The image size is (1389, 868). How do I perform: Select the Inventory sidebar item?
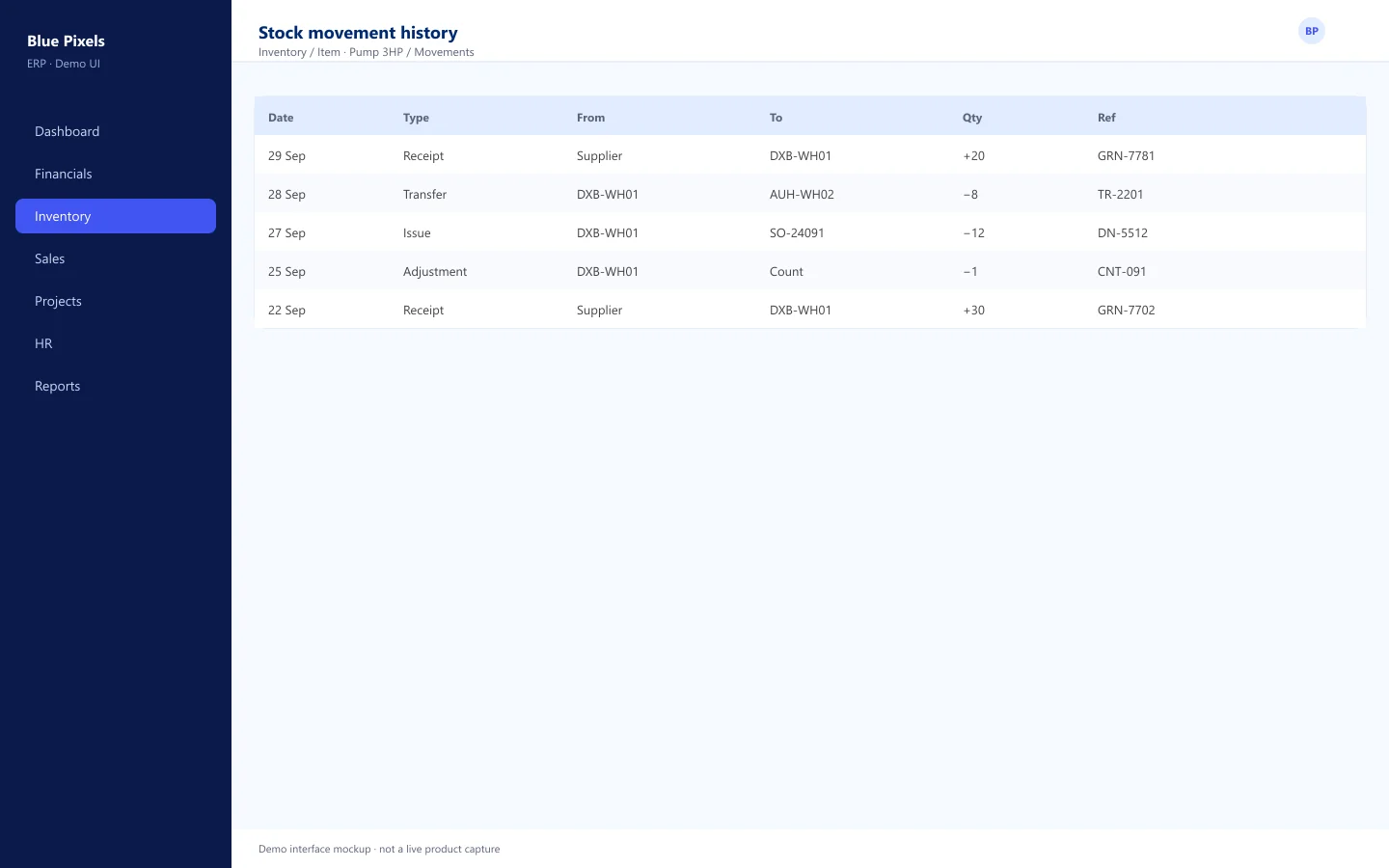(x=116, y=216)
